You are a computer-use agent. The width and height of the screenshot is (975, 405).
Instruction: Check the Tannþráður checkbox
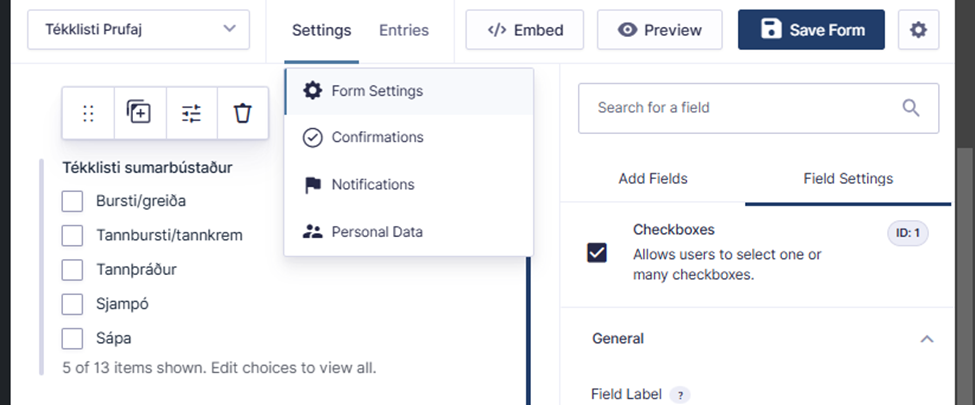pyautogui.click(x=72, y=270)
